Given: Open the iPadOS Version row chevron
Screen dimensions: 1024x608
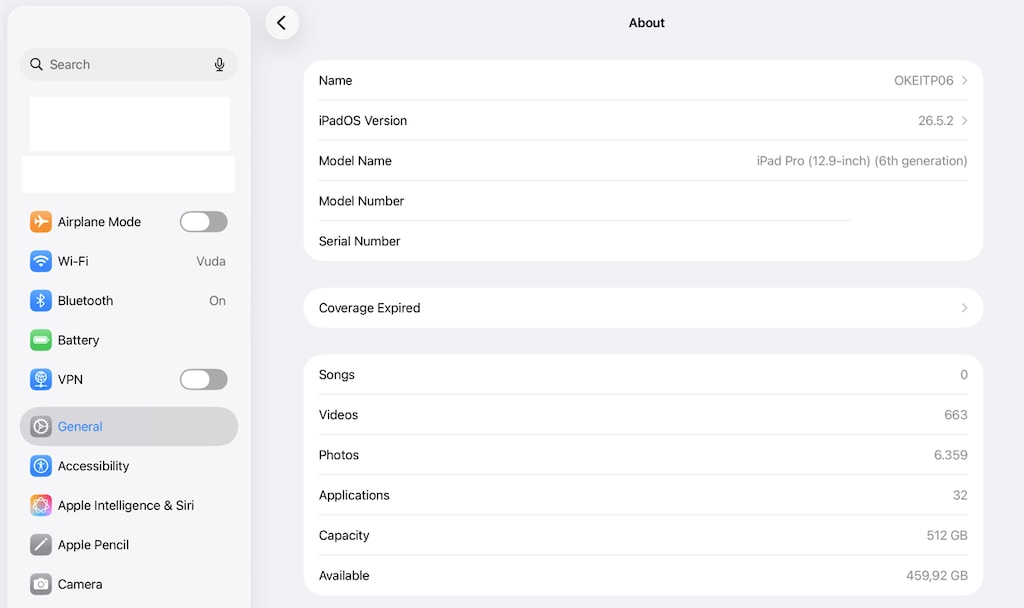Looking at the screenshot, I should point(965,121).
